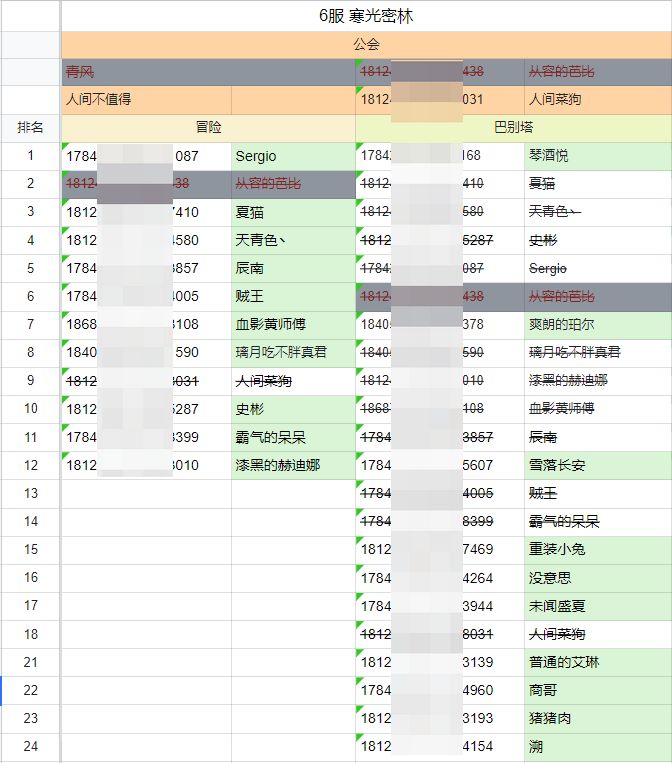Select '史彬' in the 冒险 column
Viewport: 672px width, 763px height.
(x=293, y=409)
